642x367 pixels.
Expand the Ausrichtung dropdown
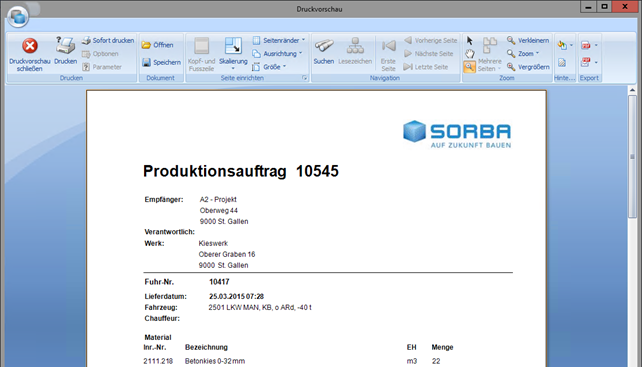click(278, 54)
